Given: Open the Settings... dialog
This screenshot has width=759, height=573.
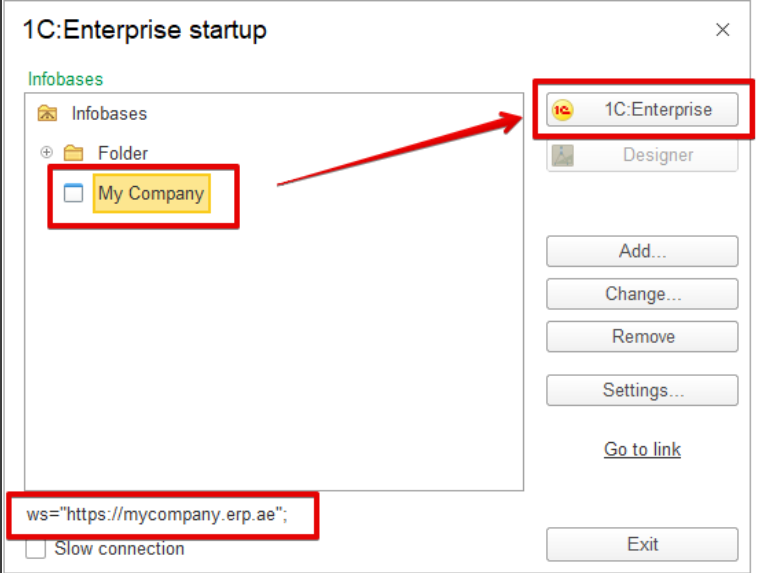Looking at the screenshot, I should [642, 390].
